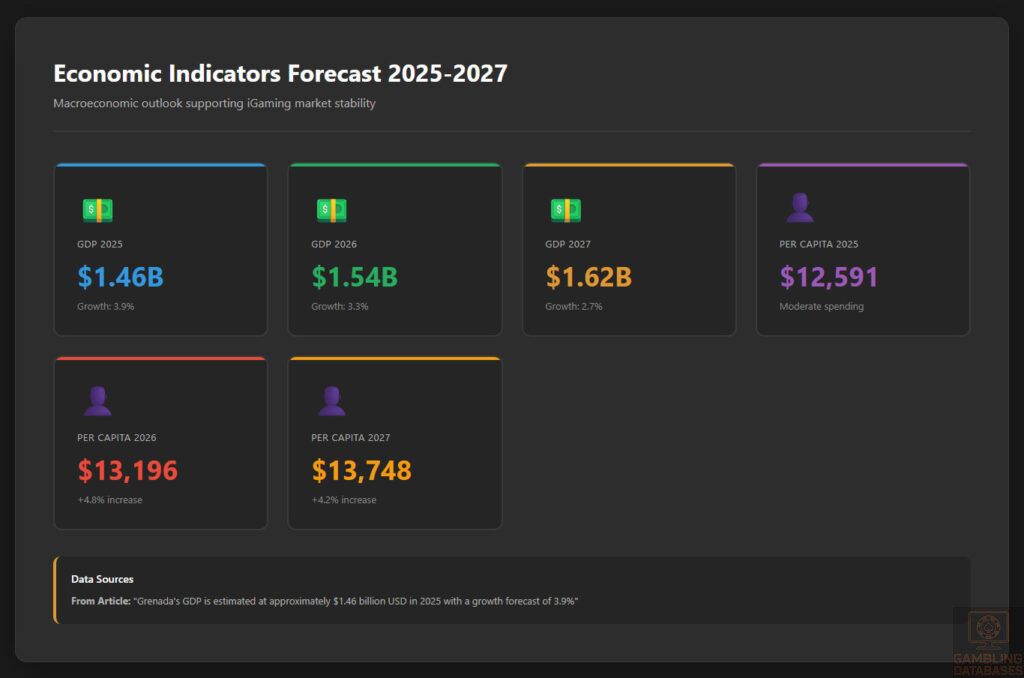
Task: Open the Data Sources section
Action: tap(103, 579)
